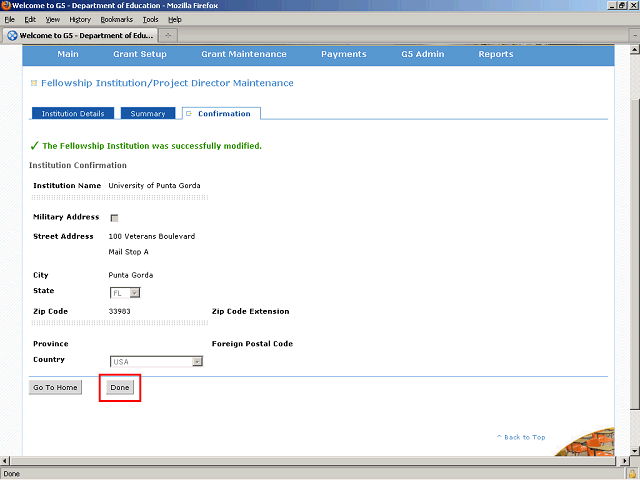The image size is (640, 480).
Task: Click the tab list dropdown arrow
Action: coord(635,36)
